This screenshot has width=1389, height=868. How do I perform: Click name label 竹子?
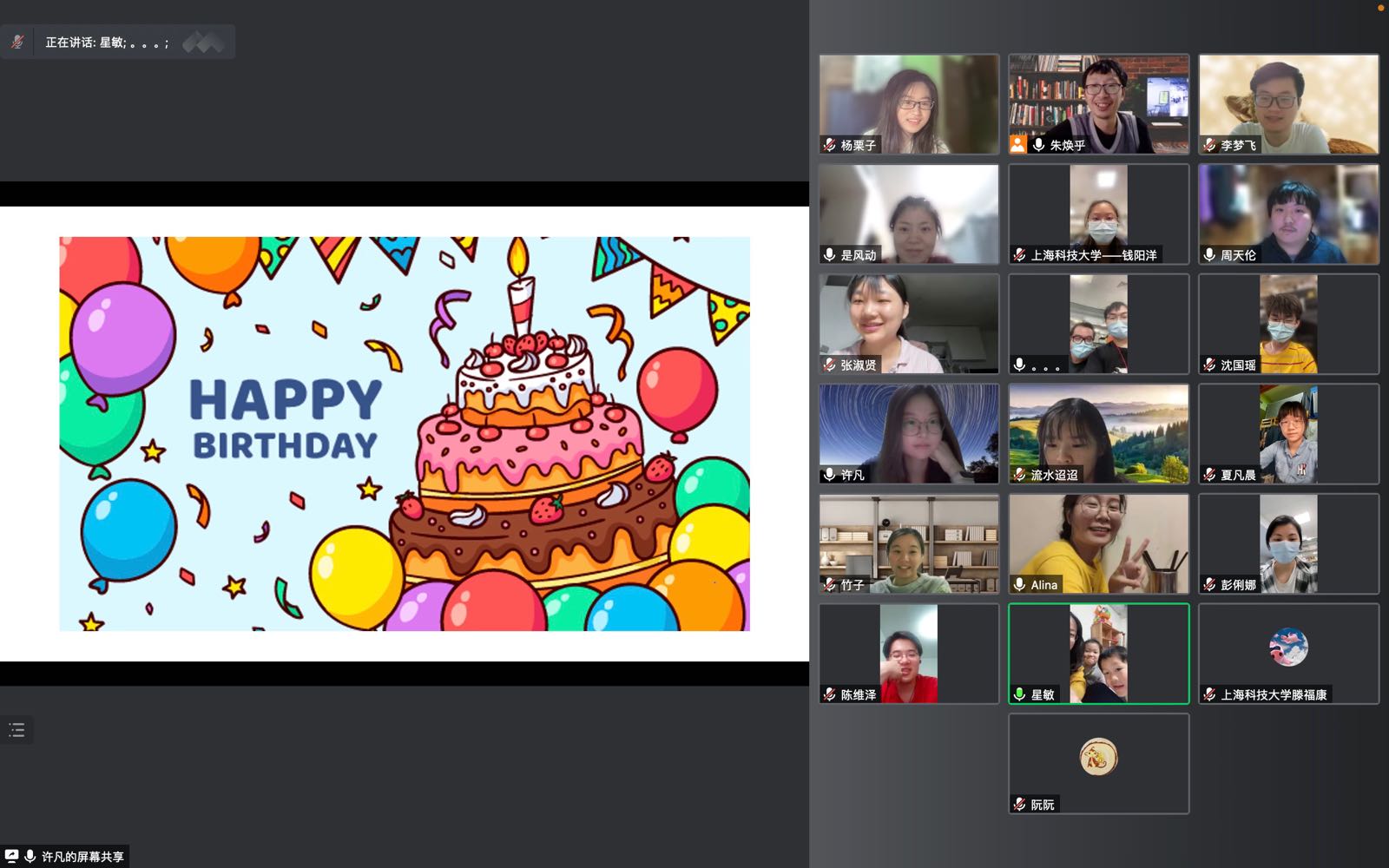click(852, 586)
